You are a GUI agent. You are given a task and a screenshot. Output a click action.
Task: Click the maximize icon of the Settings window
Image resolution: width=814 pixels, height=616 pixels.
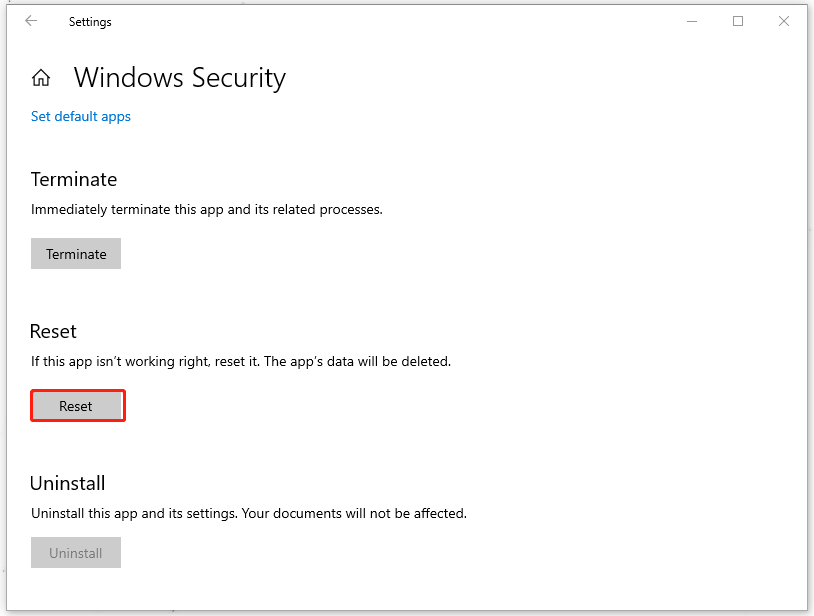click(738, 20)
